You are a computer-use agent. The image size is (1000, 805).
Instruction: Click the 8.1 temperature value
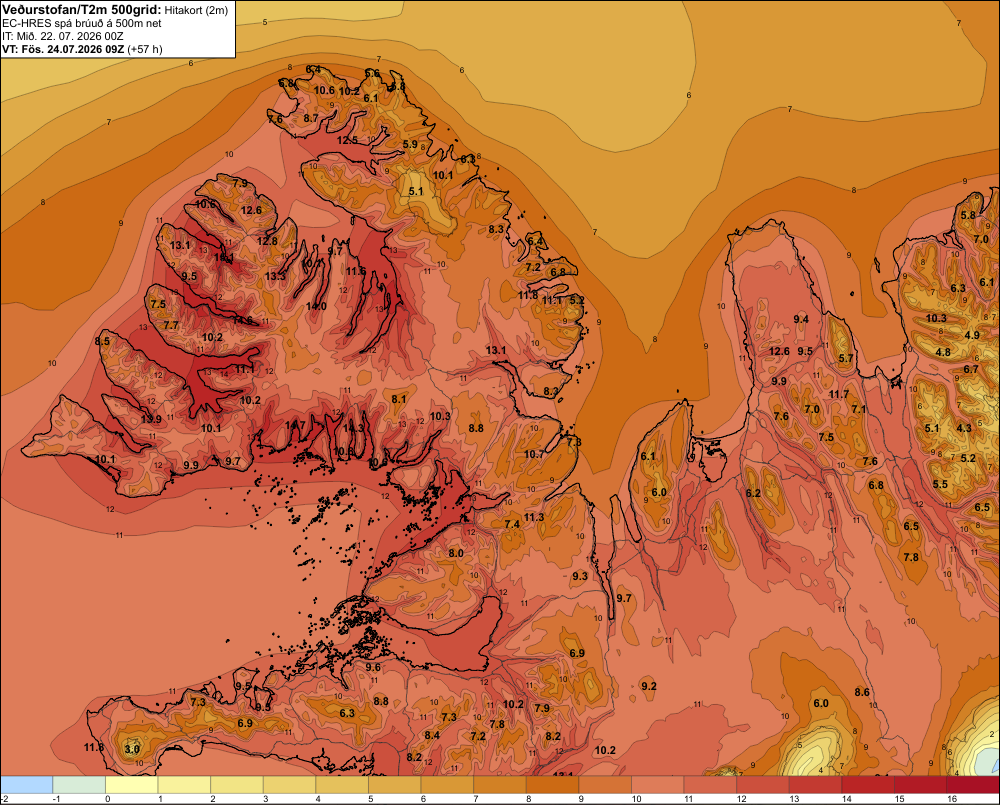(399, 399)
